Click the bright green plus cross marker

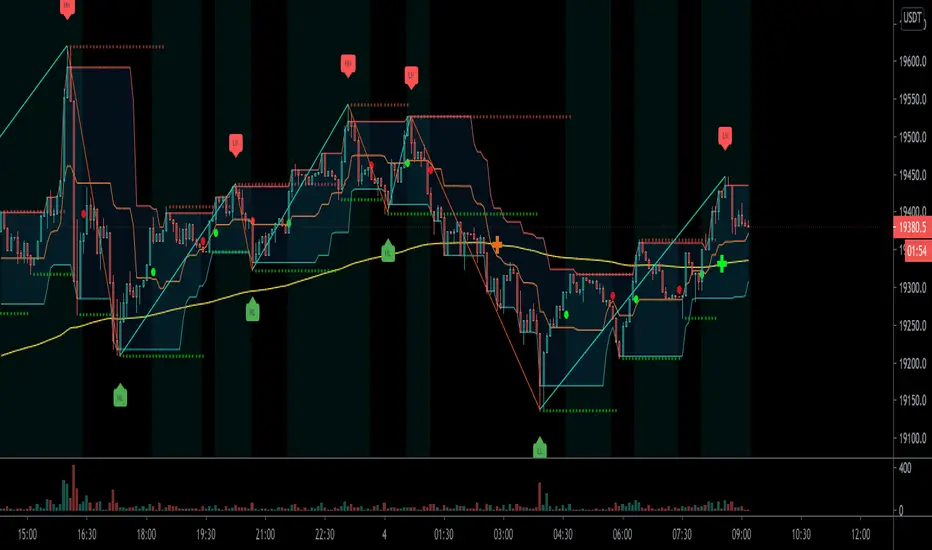[x=722, y=263]
